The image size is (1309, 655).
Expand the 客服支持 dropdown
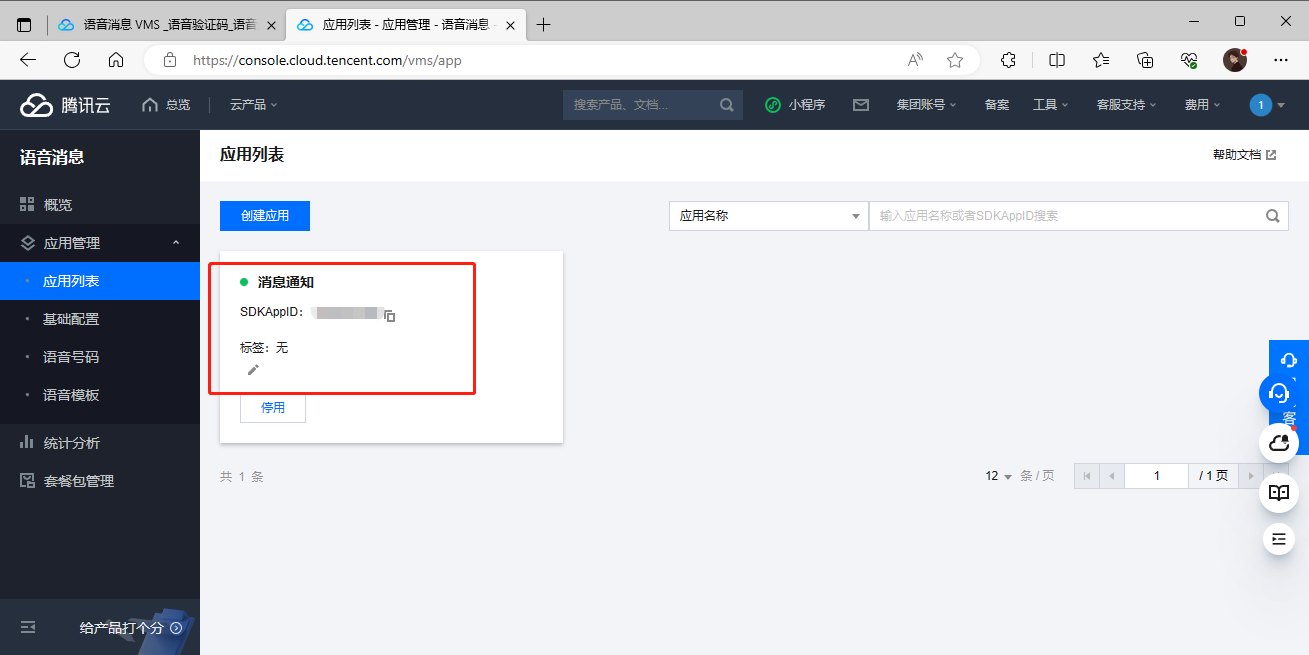1127,104
